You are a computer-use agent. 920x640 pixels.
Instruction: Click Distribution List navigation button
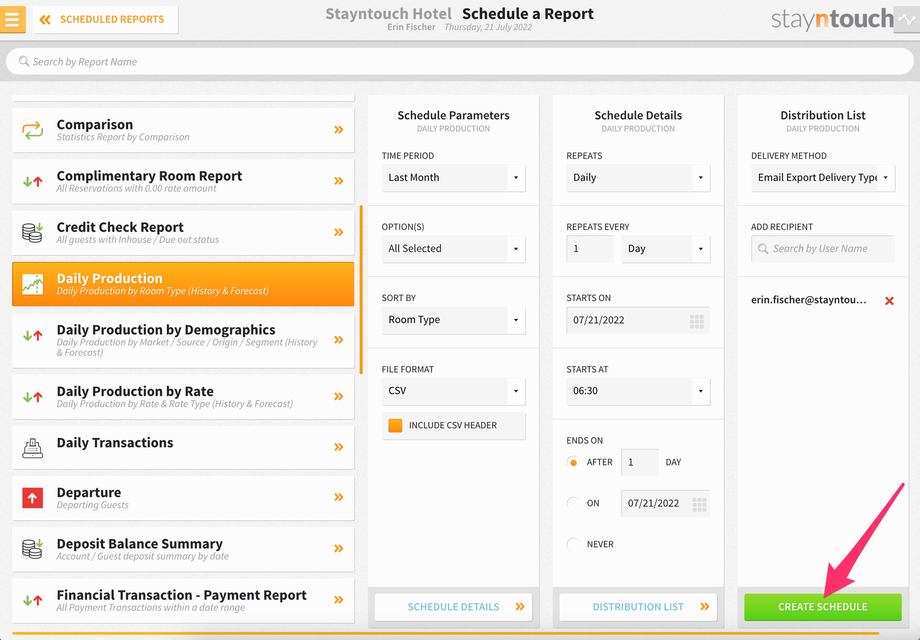(x=638, y=607)
